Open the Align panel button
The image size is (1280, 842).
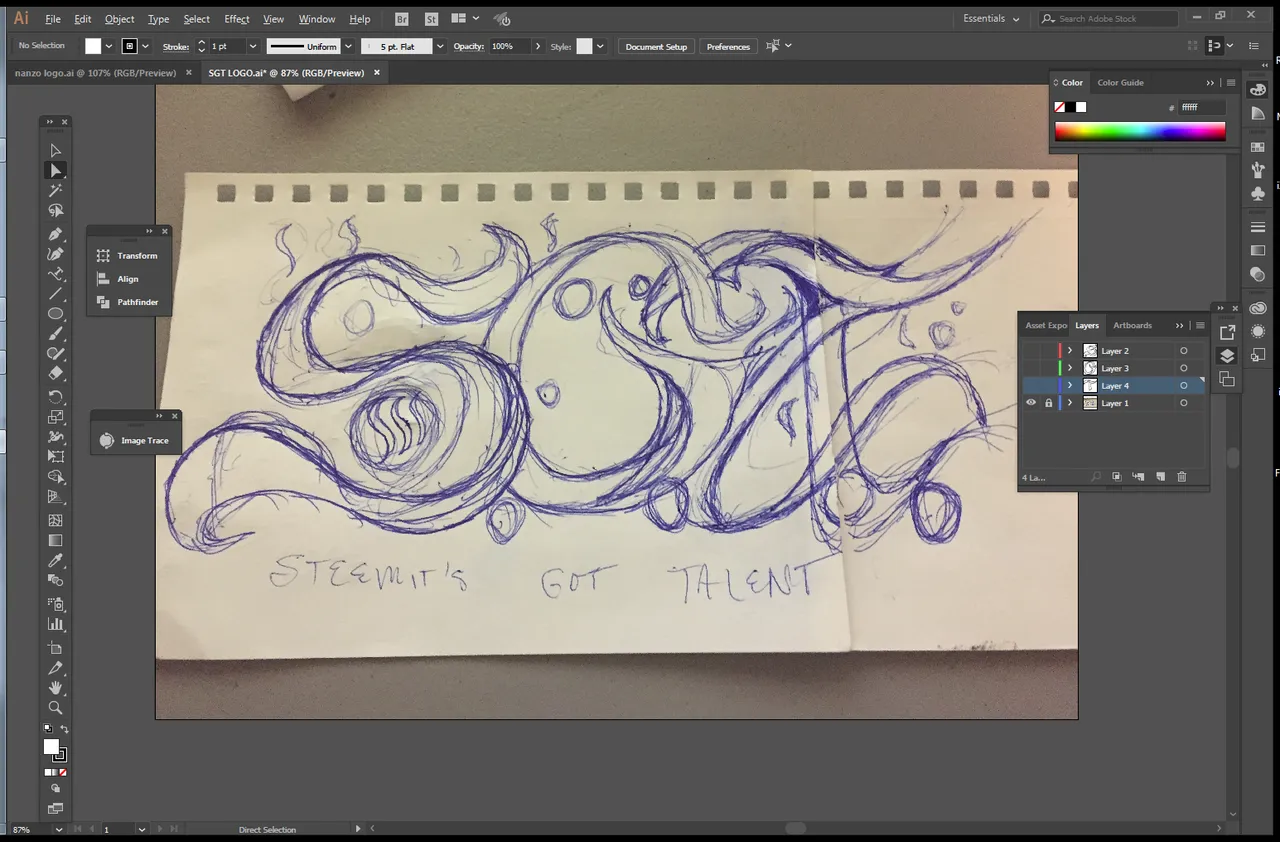[x=129, y=279]
